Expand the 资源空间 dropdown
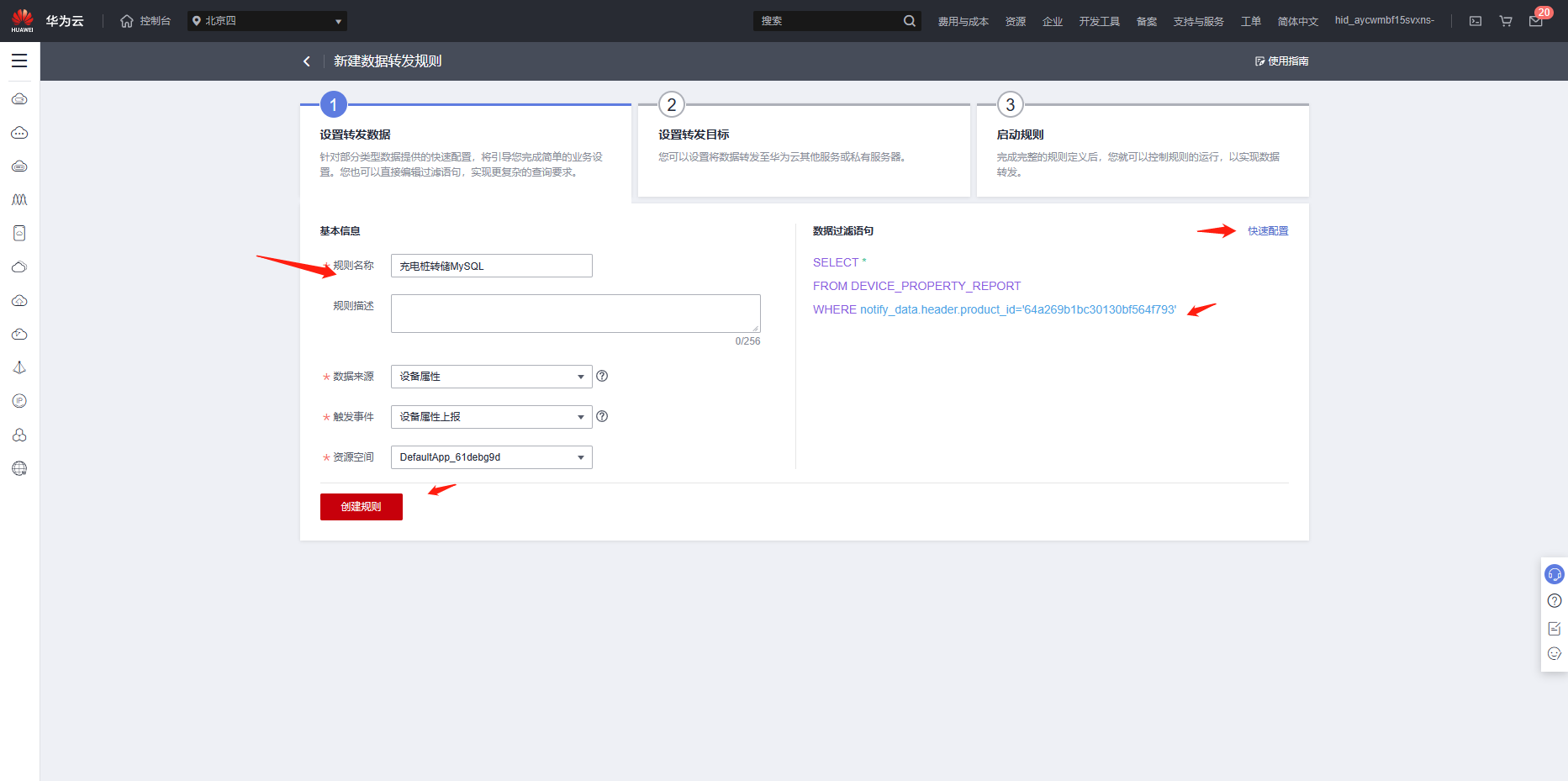The width and height of the screenshot is (1568, 781). [x=492, y=457]
